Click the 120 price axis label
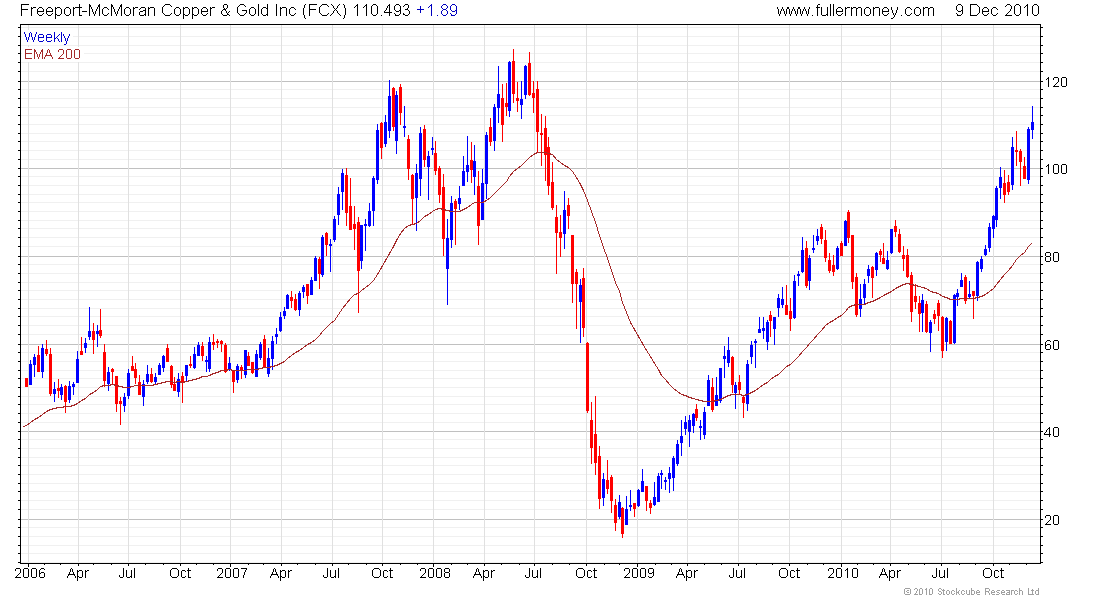Image resolution: width=1100 pixels, height=600 pixels. (1056, 82)
